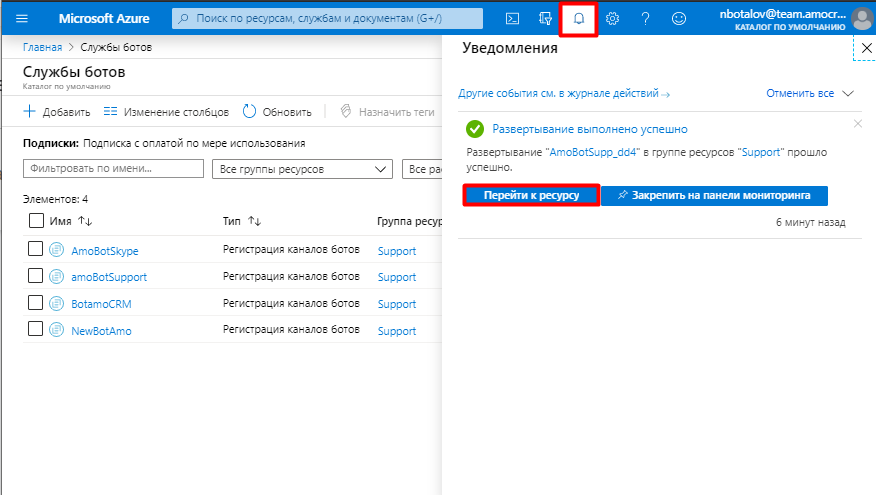Open the amoBotSupport bot link

click(x=109, y=277)
